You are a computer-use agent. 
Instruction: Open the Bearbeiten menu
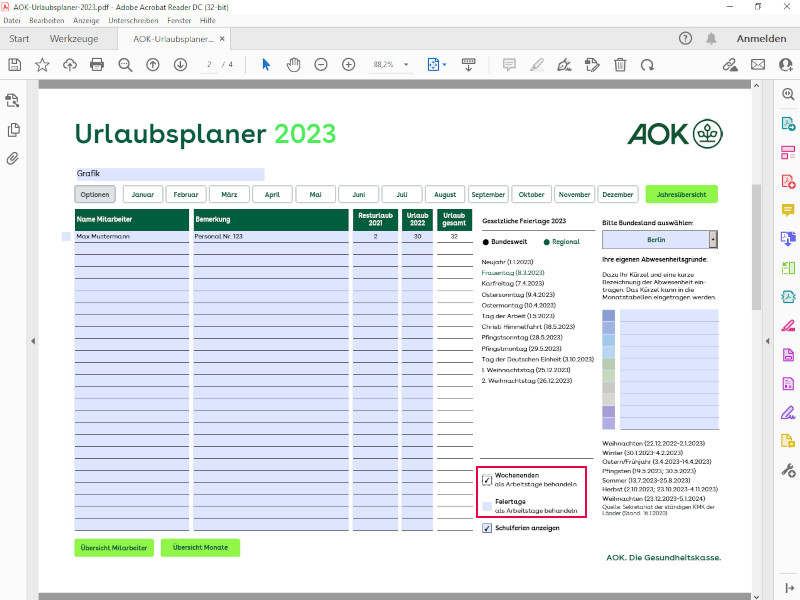tap(46, 20)
